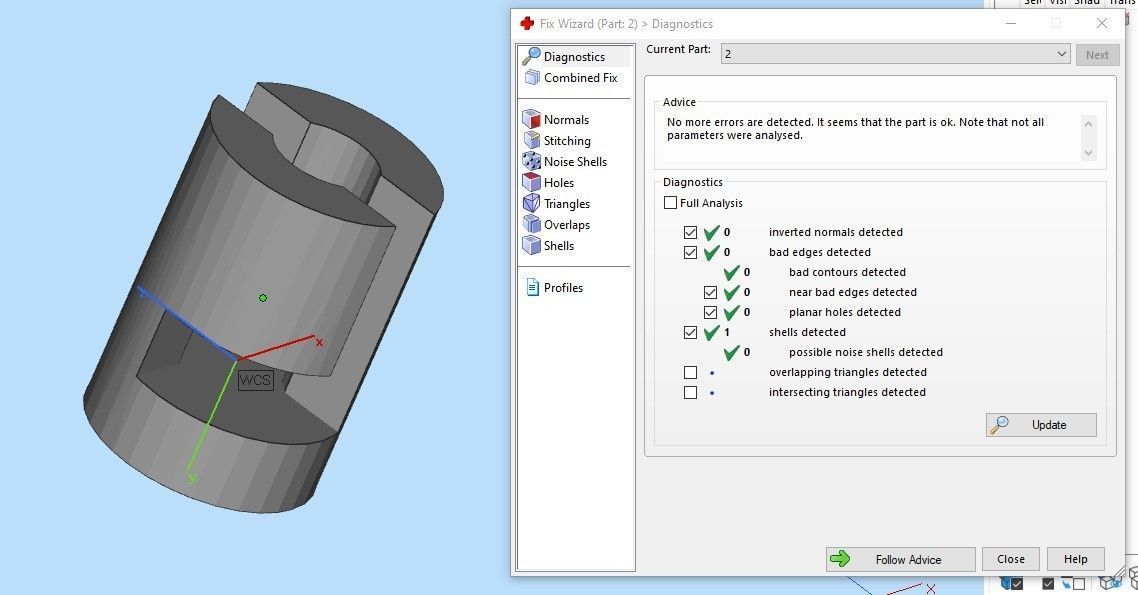This screenshot has width=1138, height=595.
Task: Toggle the Full Analysis checkbox
Action: point(671,203)
